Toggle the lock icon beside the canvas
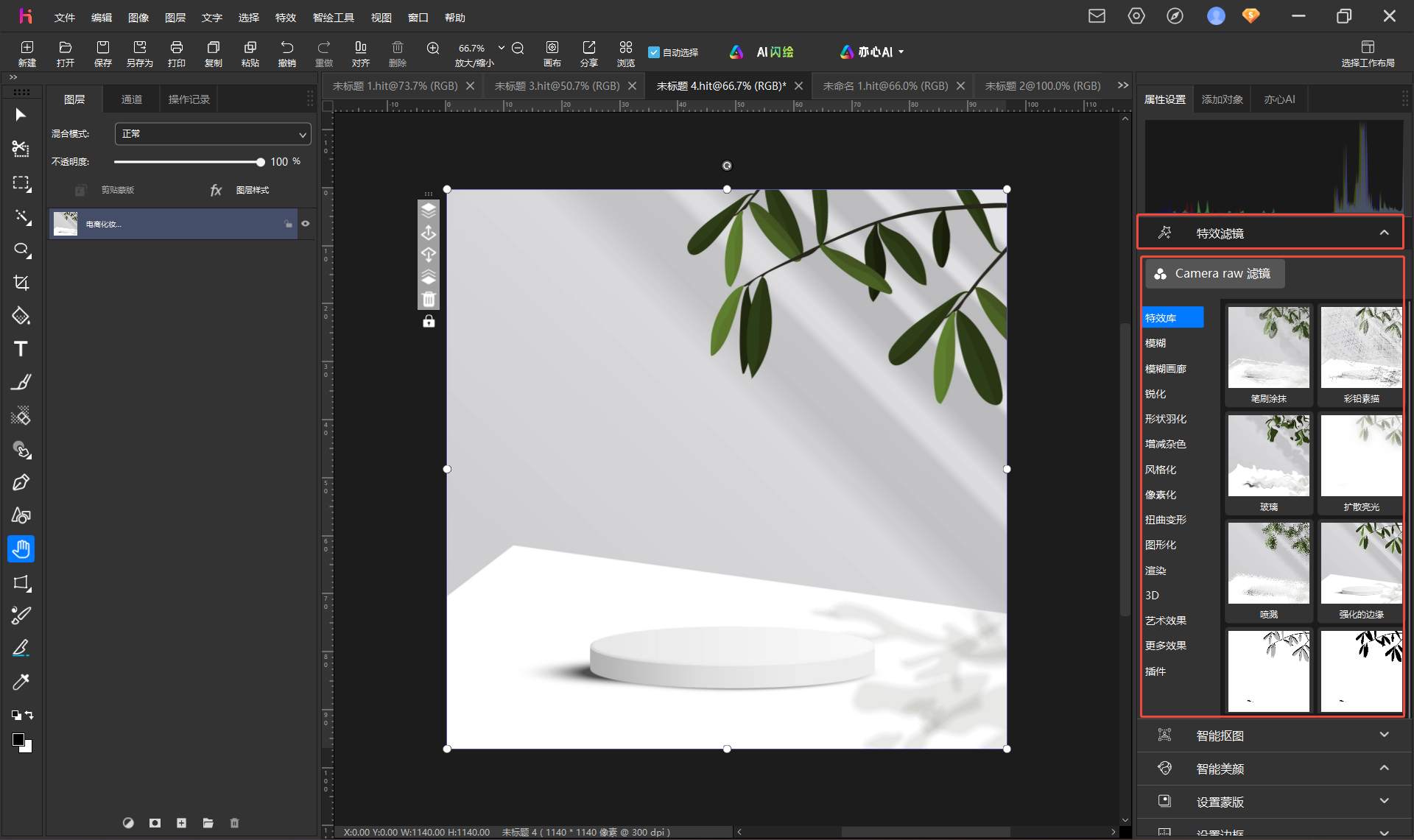The image size is (1414, 840). click(x=429, y=322)
